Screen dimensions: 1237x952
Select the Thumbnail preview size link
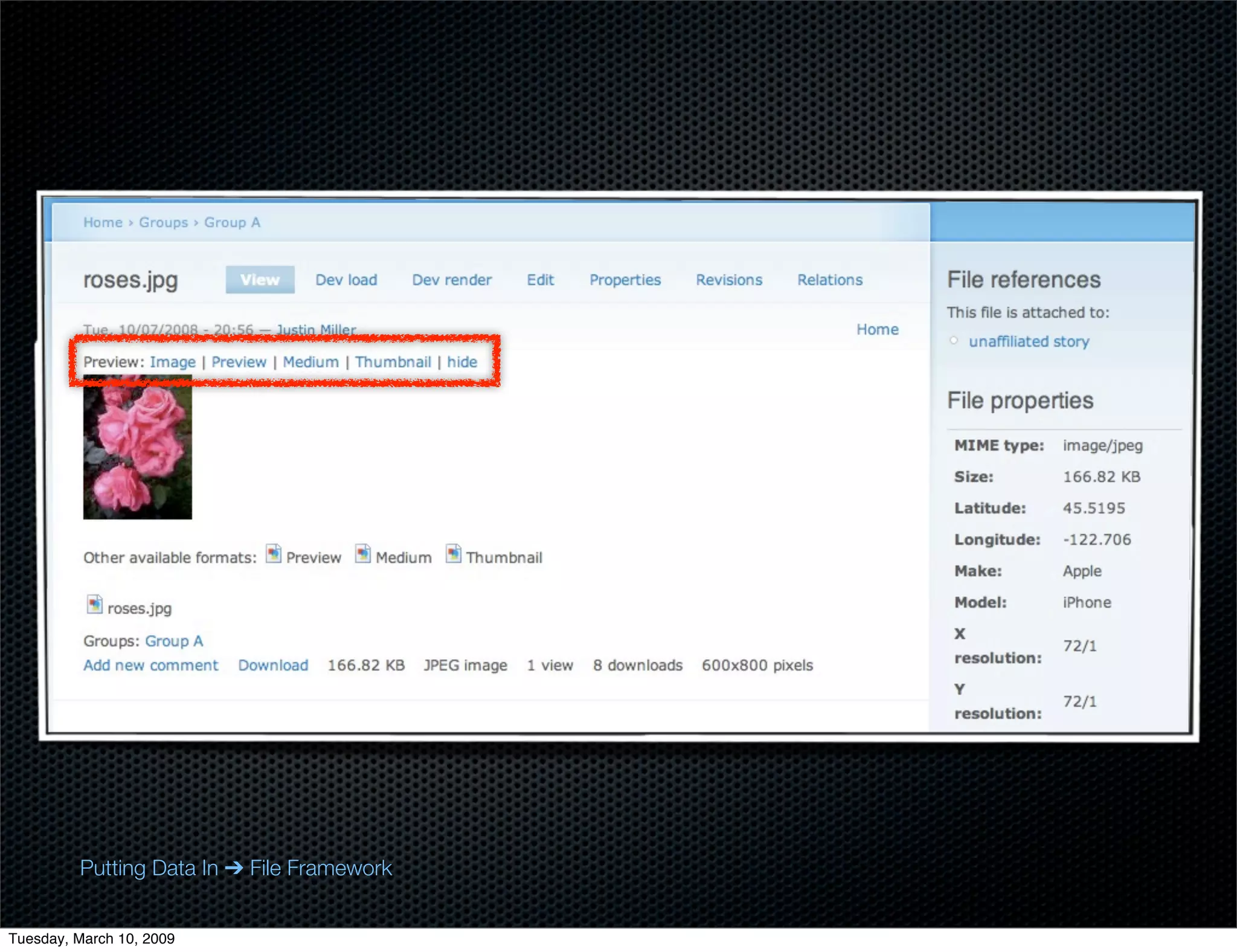393,362
